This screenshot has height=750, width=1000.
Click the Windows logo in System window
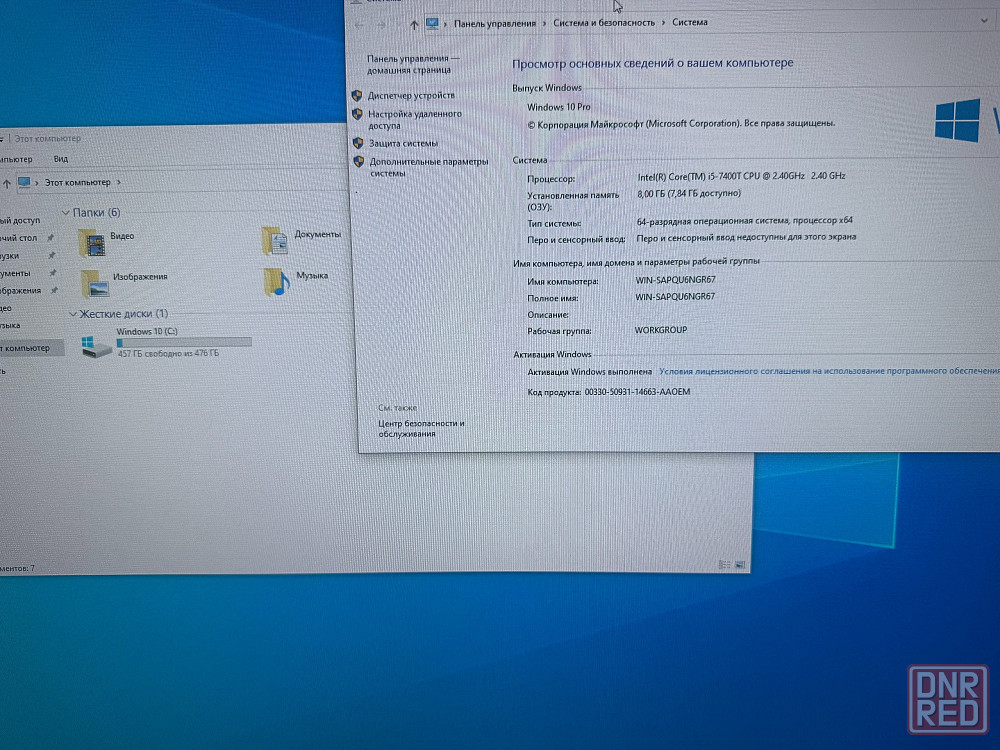957,120
